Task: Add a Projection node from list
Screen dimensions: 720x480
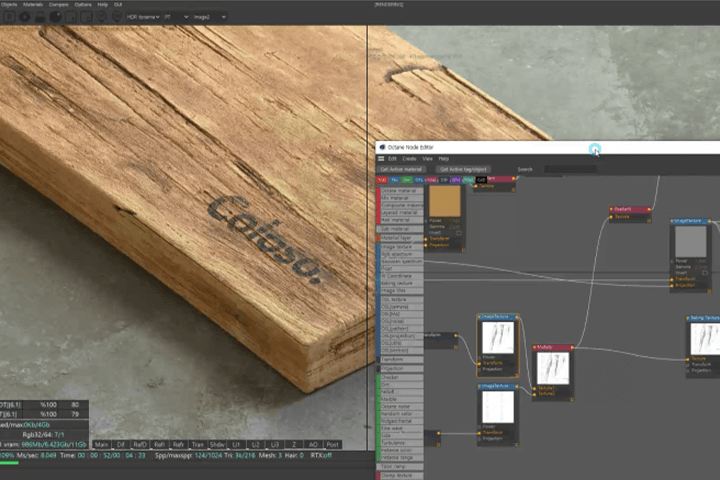Action: click(400, 368)
